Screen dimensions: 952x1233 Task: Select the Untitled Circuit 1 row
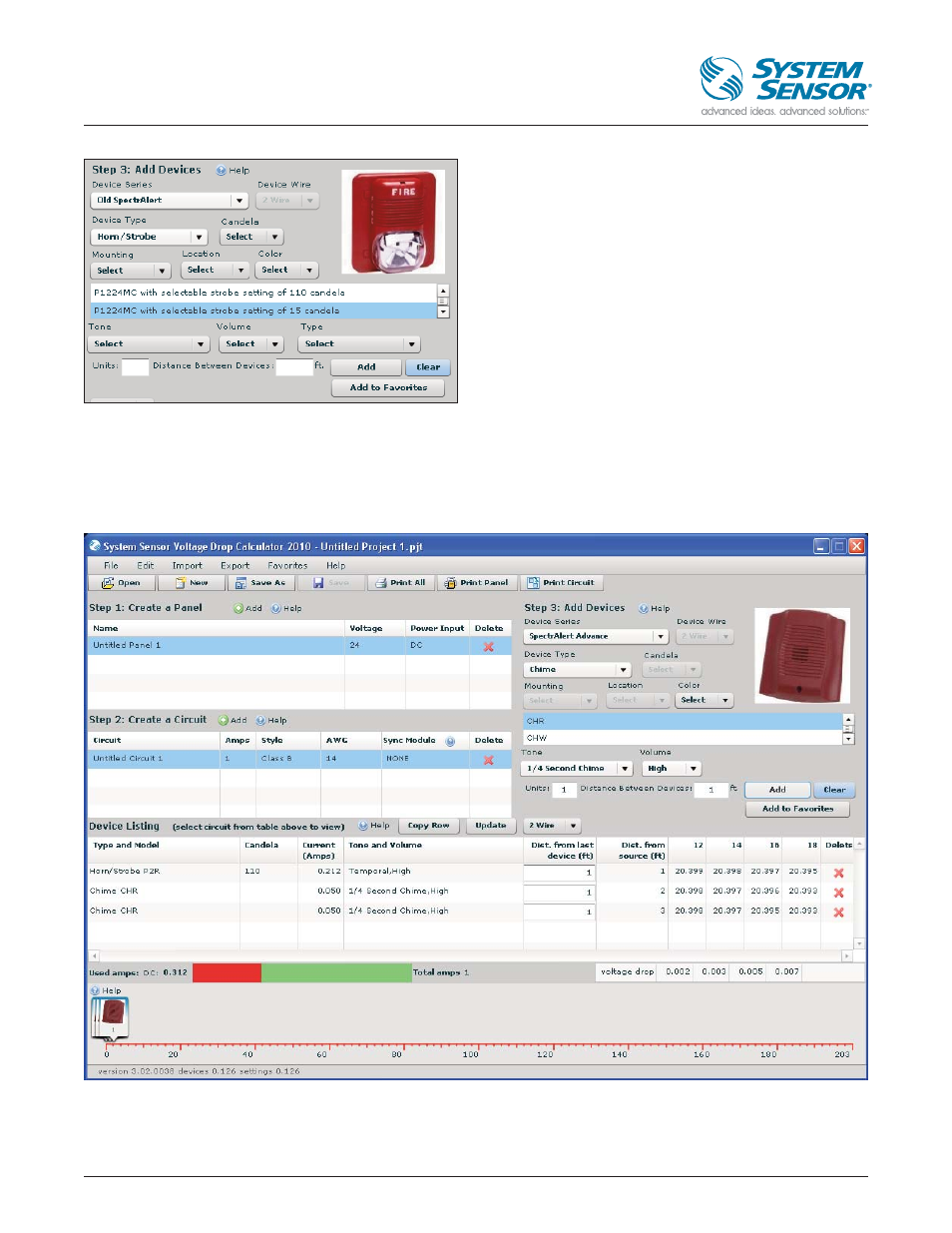(x=299, y=759)
